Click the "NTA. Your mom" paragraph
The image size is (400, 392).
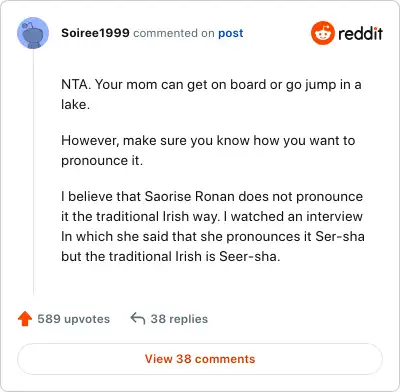pyautogui.click(x=211, y=94)
